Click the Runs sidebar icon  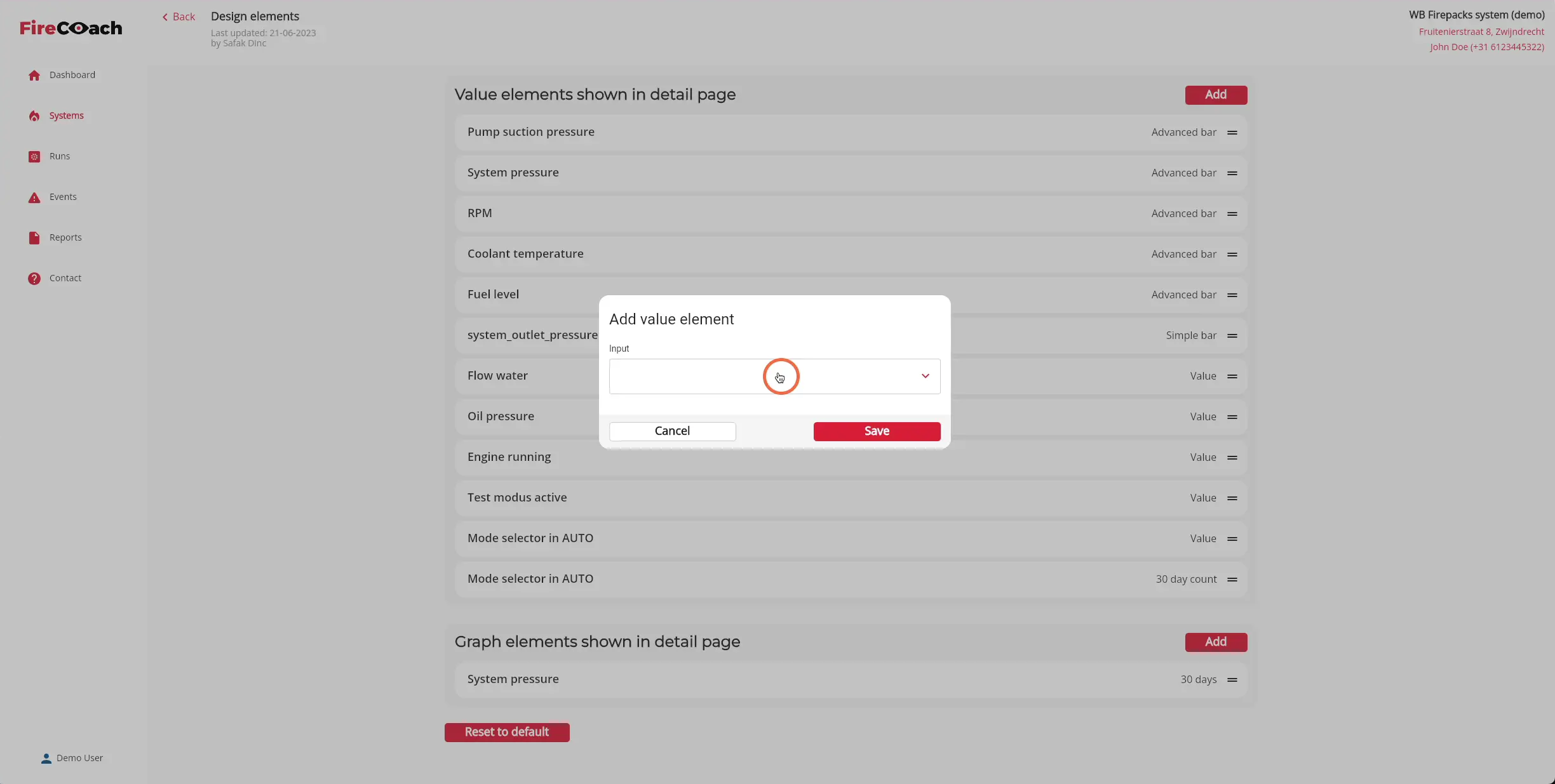pyautogui.click(x=34, y=157)
